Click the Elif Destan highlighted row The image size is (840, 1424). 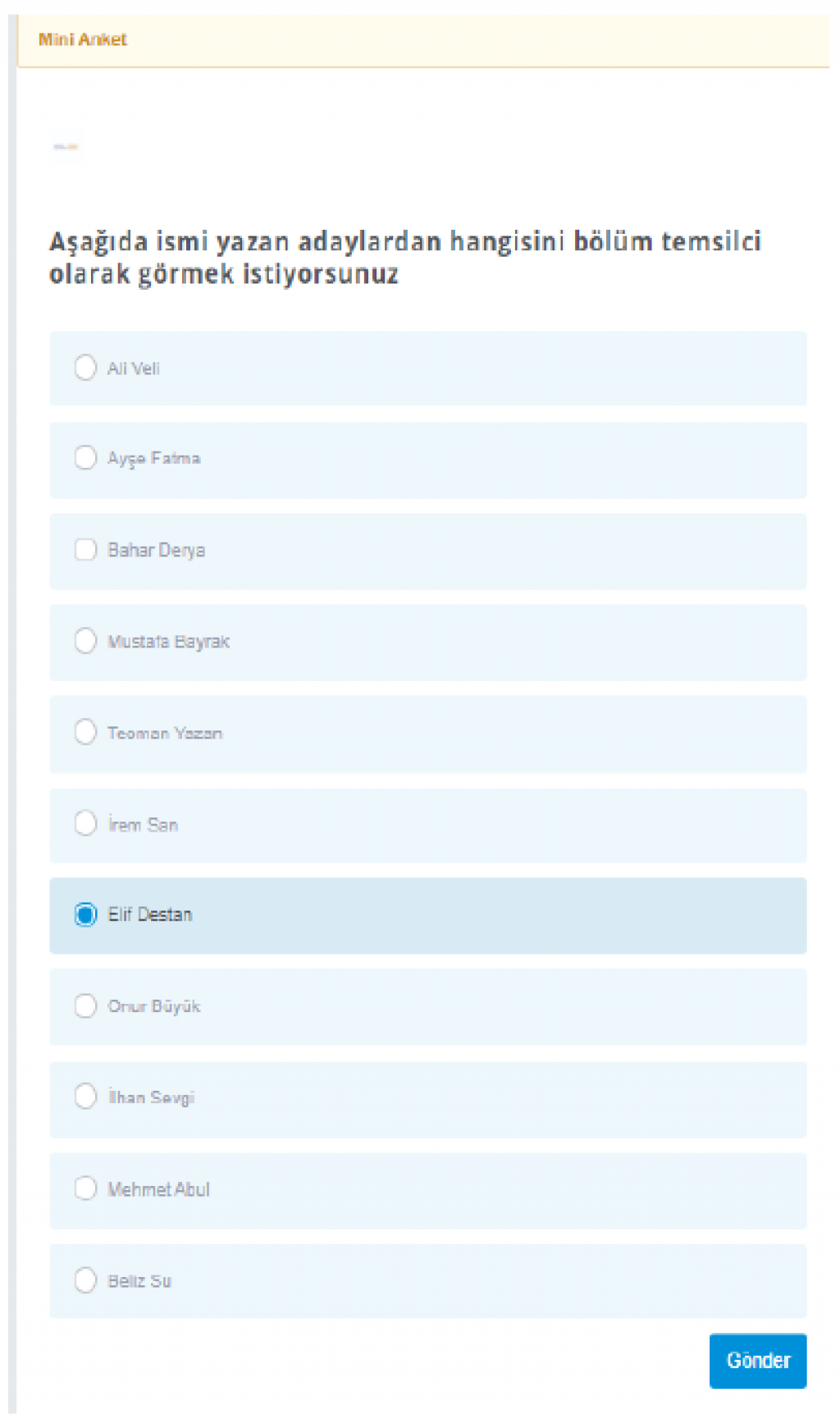492,915
